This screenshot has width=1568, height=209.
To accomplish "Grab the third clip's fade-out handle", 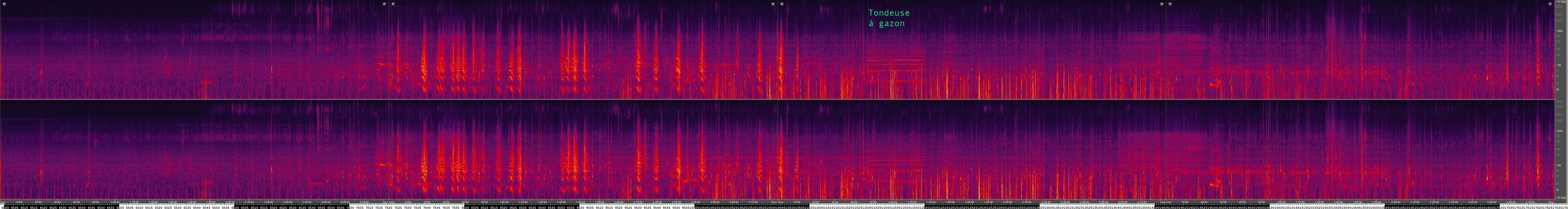I will (x=1161, y=4).
